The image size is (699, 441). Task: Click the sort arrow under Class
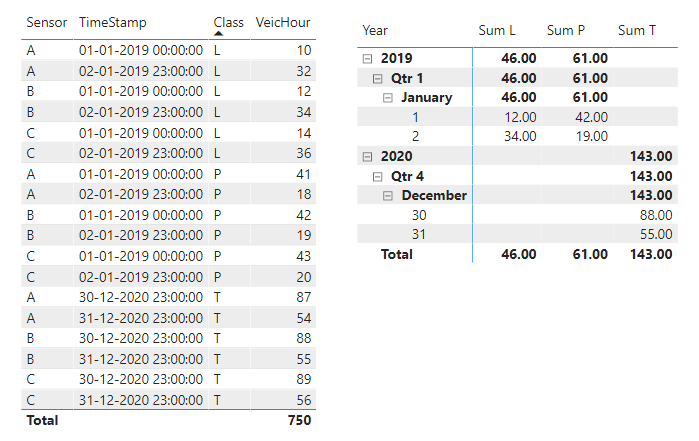pyautogui.click(x=218, y=33)
